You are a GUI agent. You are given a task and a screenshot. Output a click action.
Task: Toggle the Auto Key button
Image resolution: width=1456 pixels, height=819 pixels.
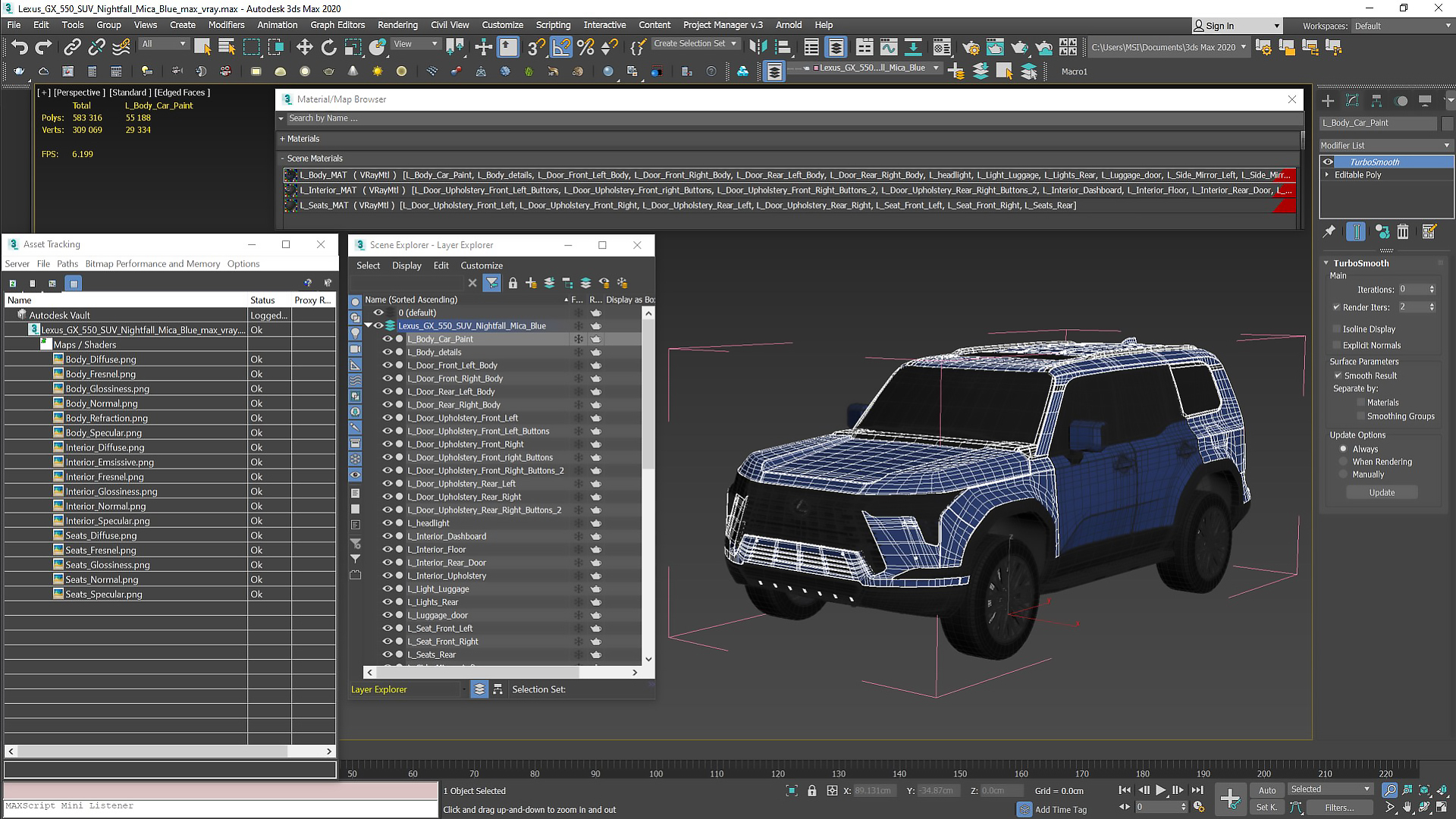(x=1267, y=789)
